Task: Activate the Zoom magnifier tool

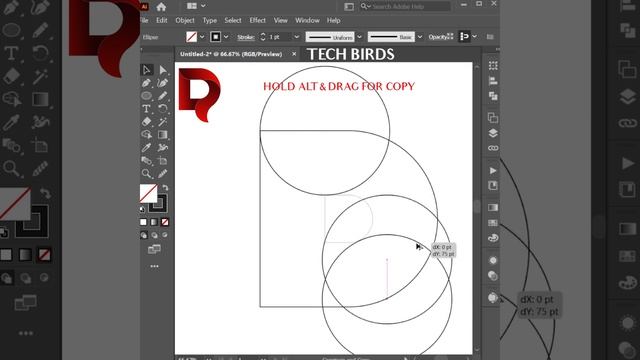Action: tap(147, 173)
